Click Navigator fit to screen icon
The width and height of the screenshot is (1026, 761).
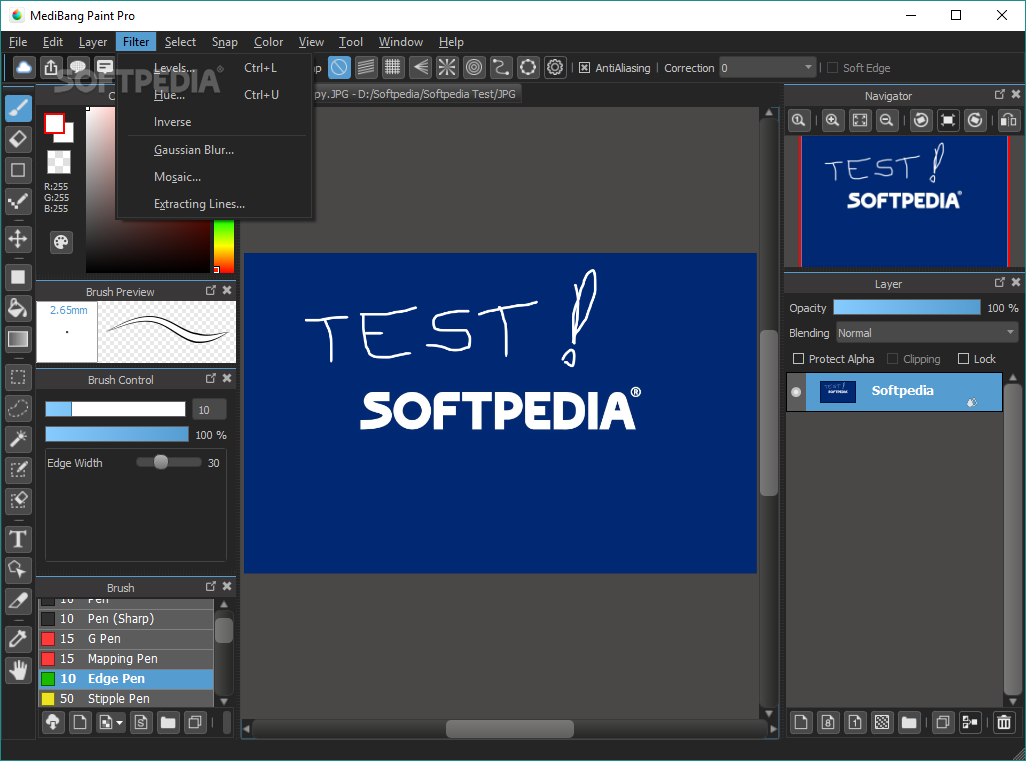point(860,120)
